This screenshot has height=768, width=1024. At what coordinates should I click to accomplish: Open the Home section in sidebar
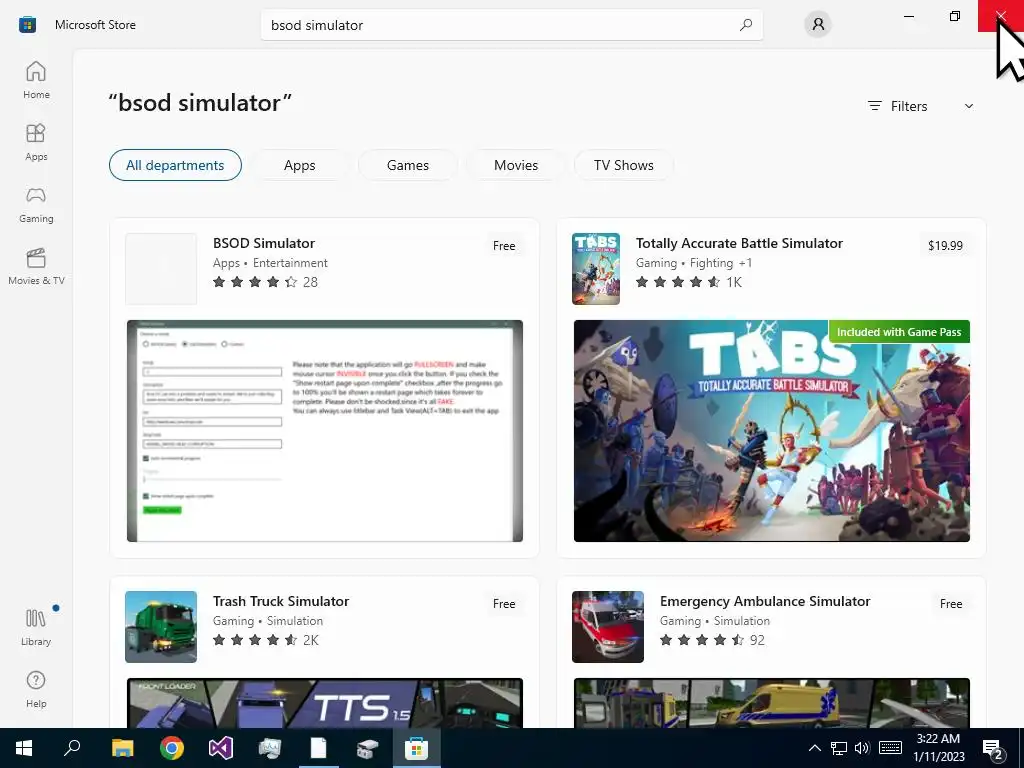click(x=36, y=80)
